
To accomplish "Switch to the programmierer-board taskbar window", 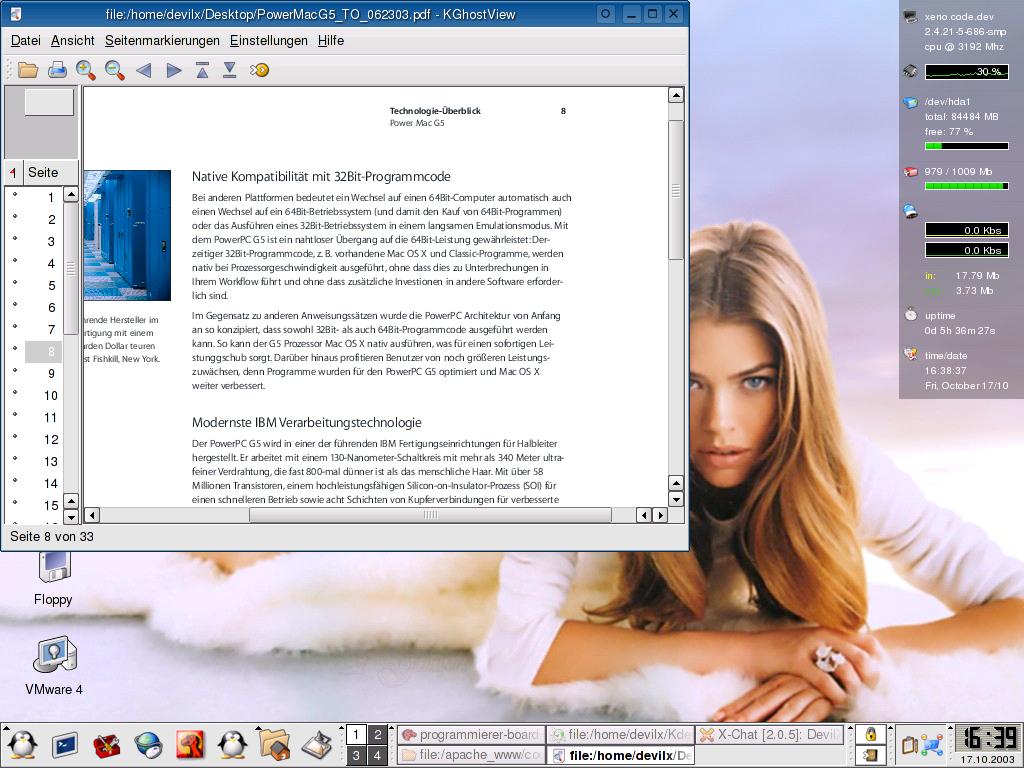I will point(470,735).
